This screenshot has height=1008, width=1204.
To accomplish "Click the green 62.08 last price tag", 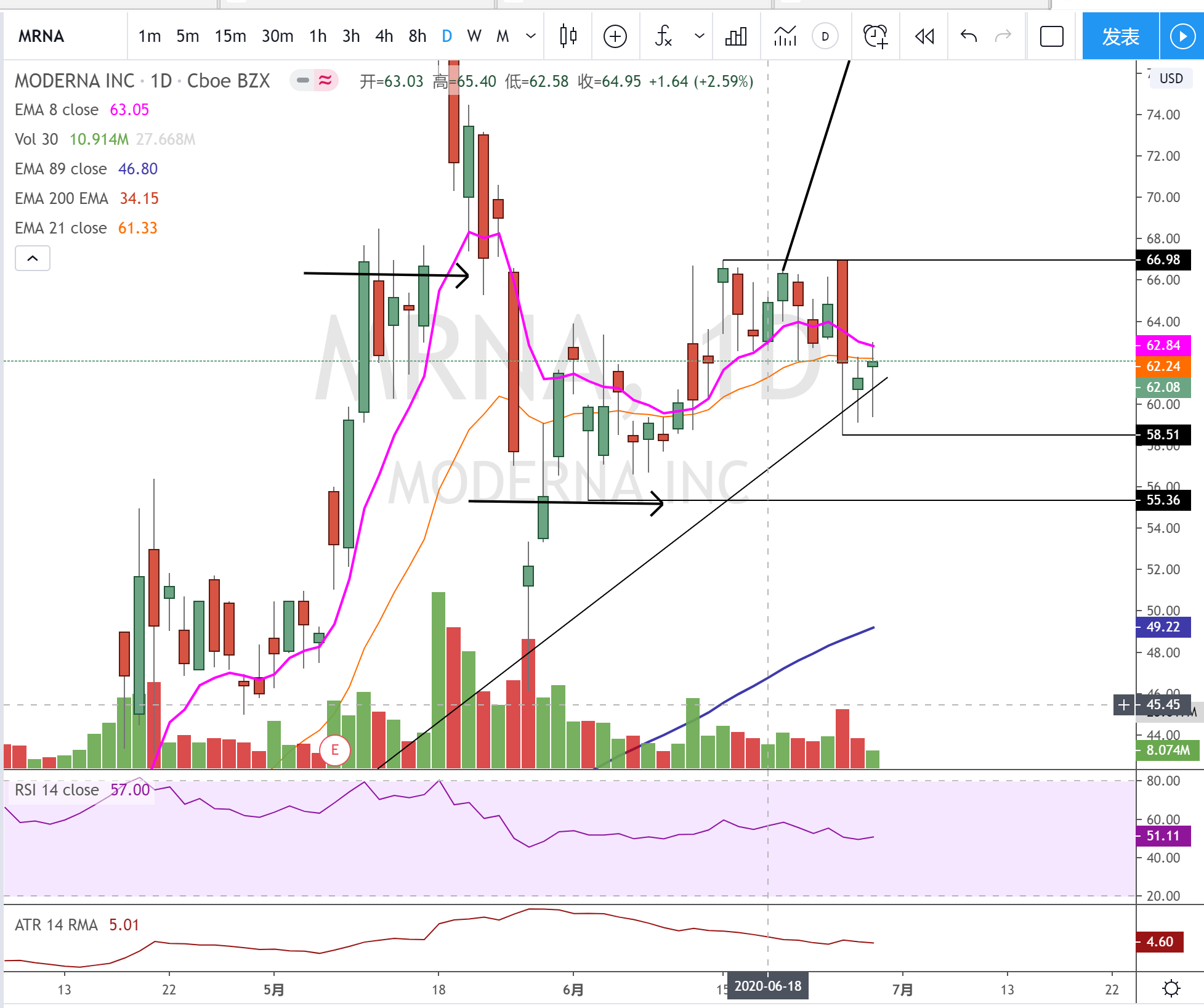I will pyautogui.click(x=1163, y=387).
